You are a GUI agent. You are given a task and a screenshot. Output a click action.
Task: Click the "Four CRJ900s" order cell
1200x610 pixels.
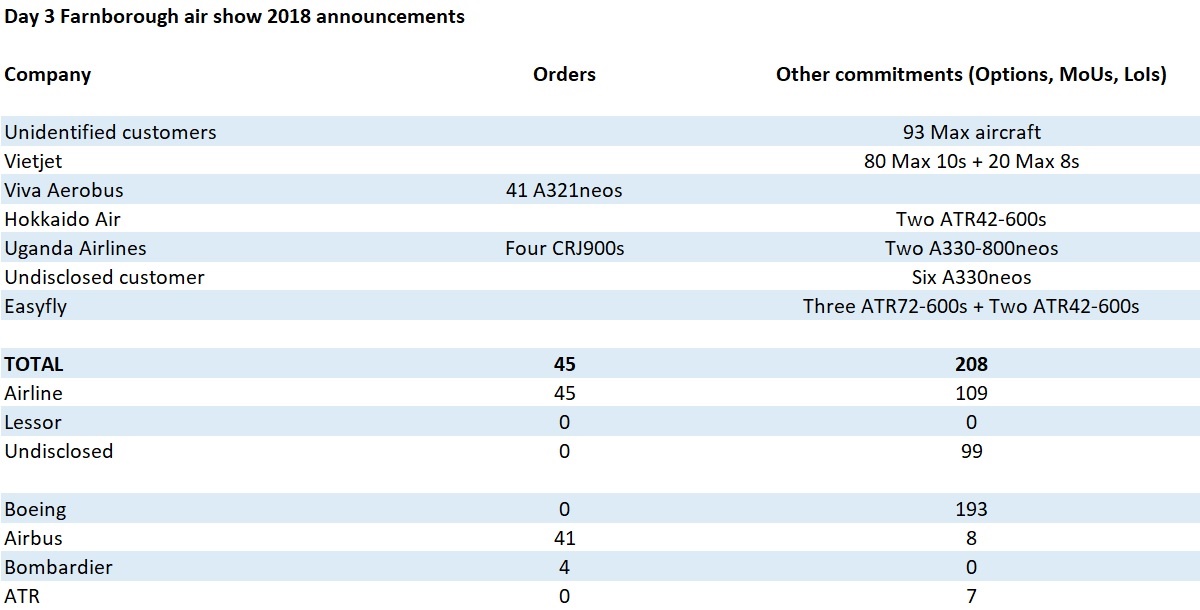(565, 248)
